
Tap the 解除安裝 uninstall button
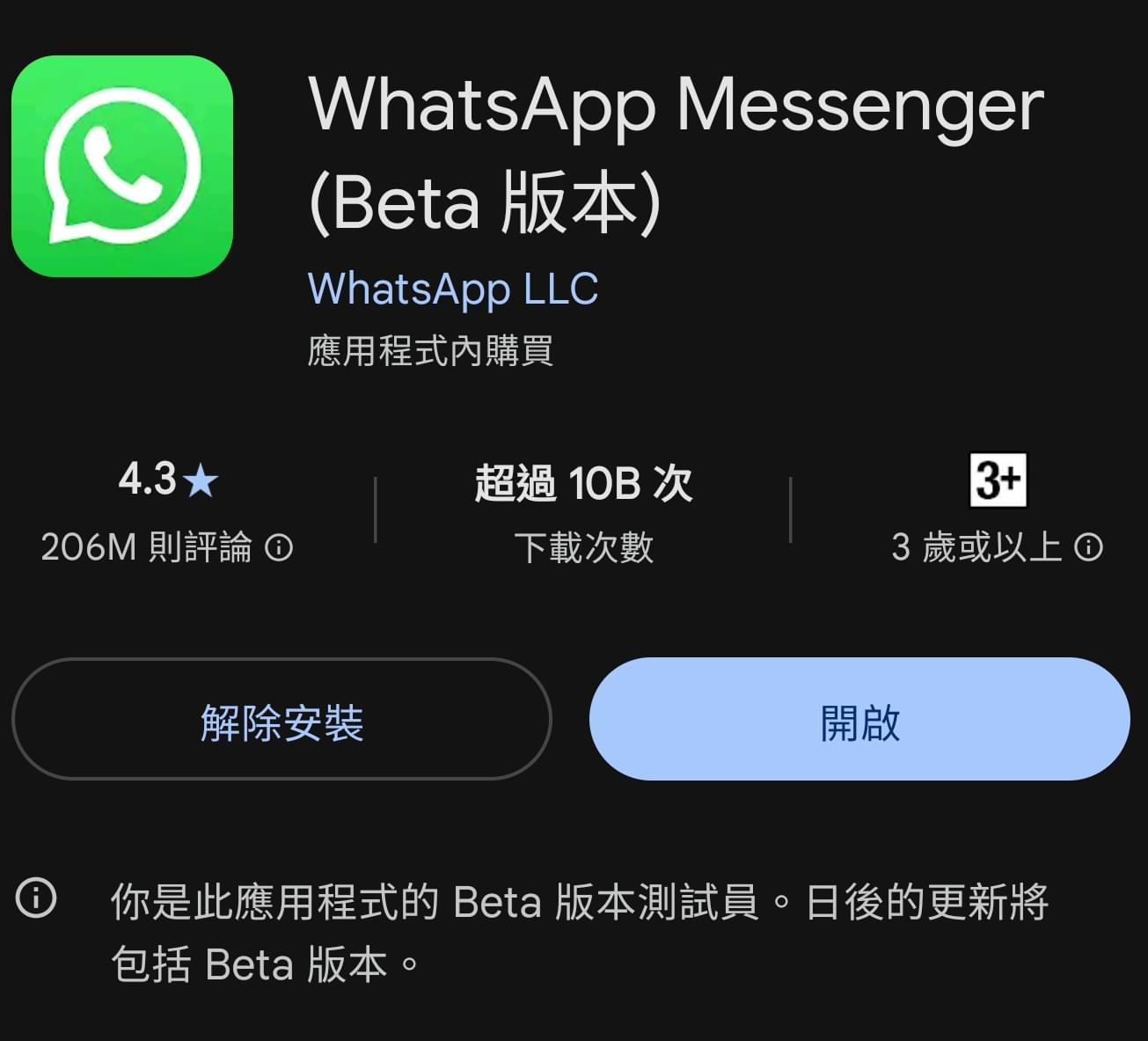point(282,719)
